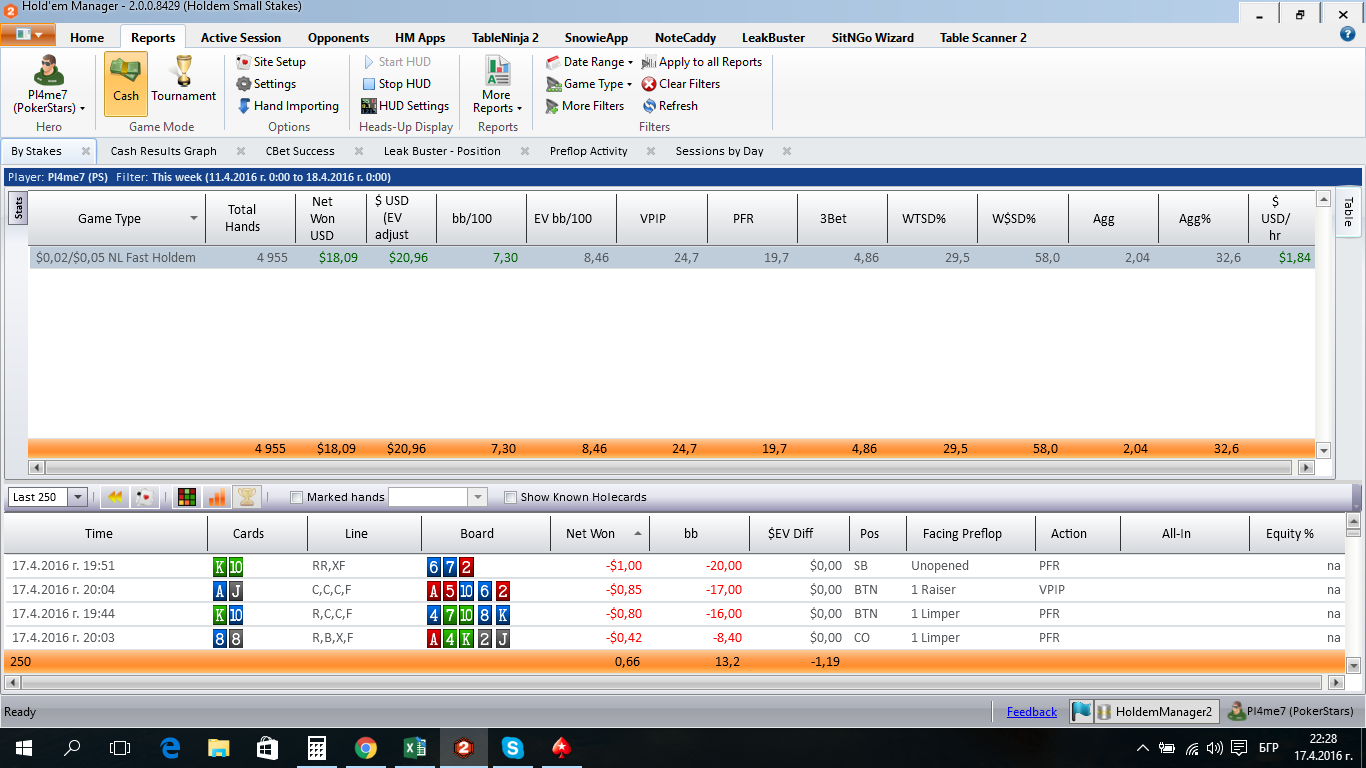The height and width of the screenshot is (768, 1366).
Task: Close the CBet Success tab
Action: (x=358, y=151)
